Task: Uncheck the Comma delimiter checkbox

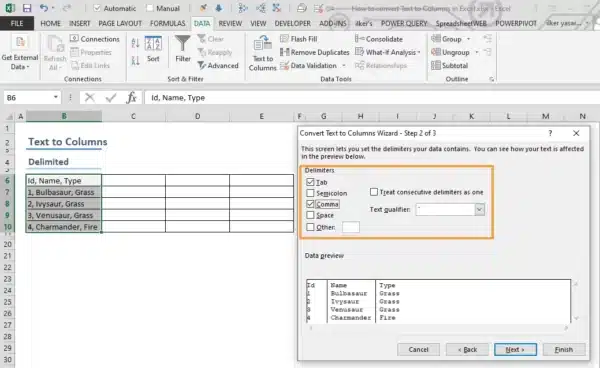Action: (x=310, y=204)
